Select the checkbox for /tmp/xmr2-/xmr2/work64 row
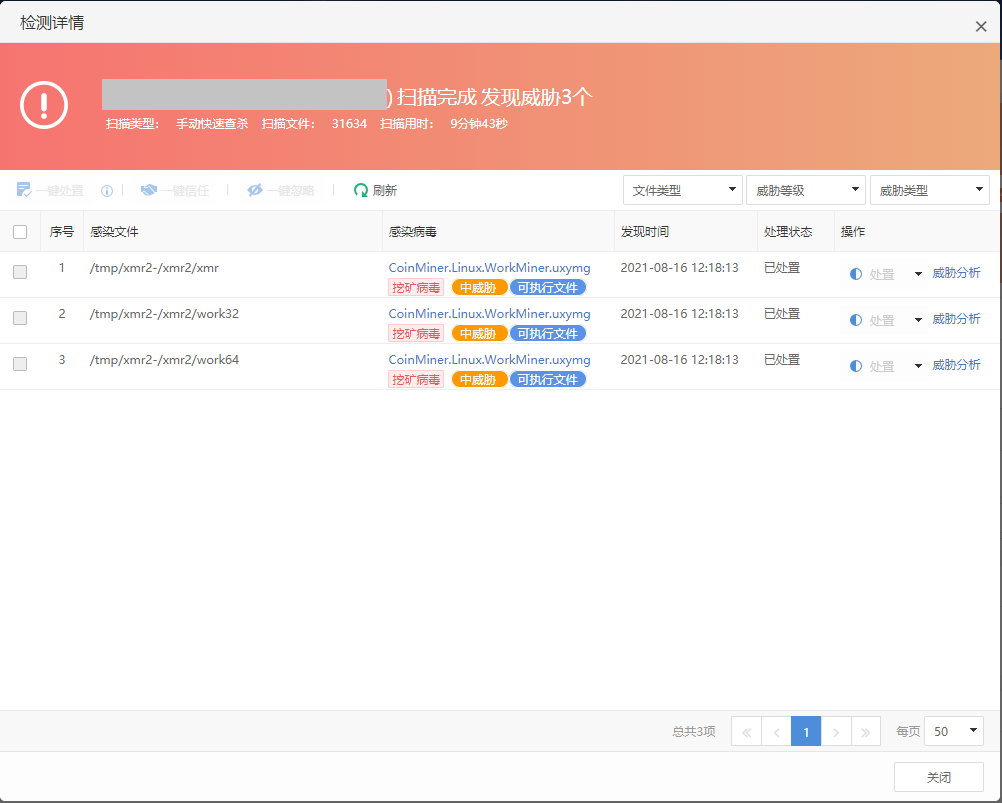This screenshot has width=1002, height=803. point(20,364)
